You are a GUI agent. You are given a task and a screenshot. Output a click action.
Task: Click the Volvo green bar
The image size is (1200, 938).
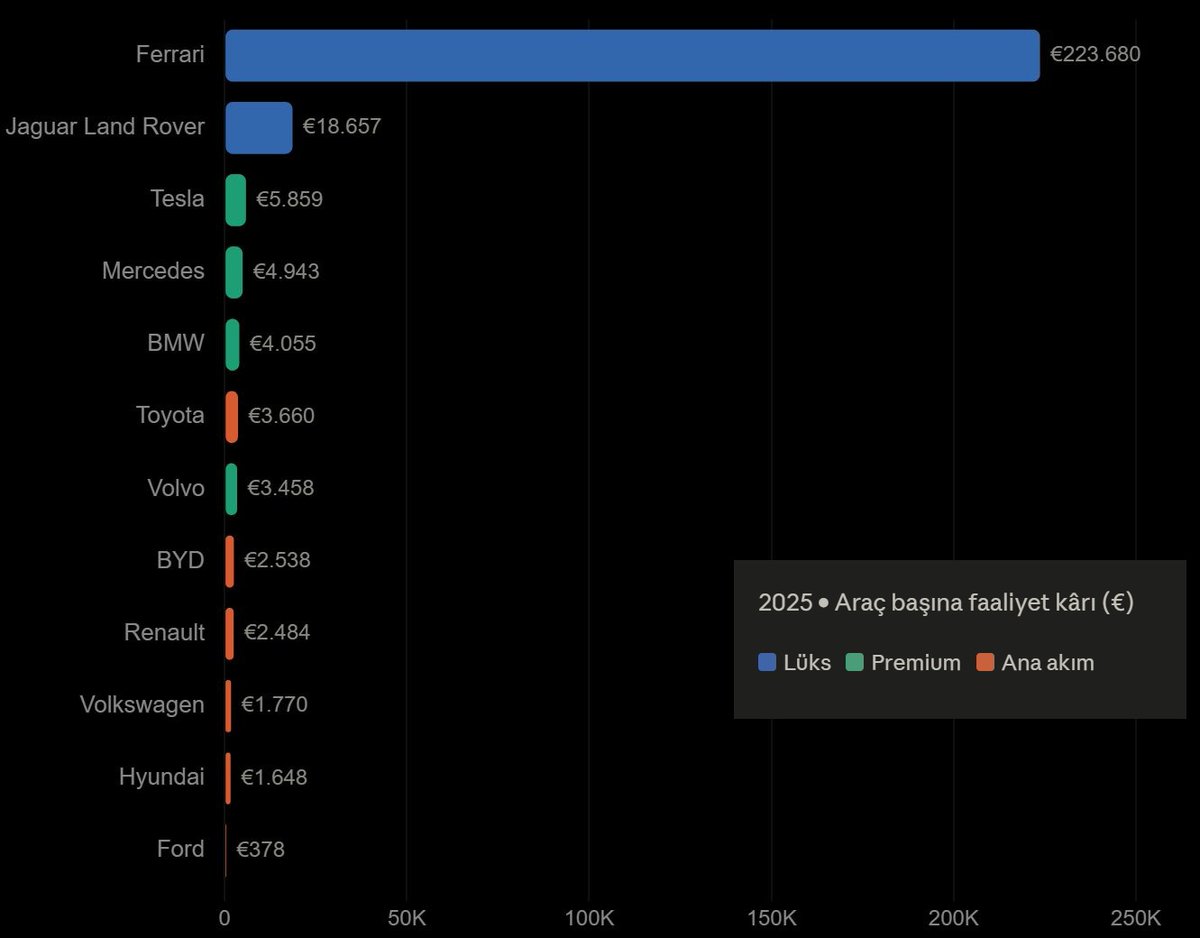coord(231,489)
